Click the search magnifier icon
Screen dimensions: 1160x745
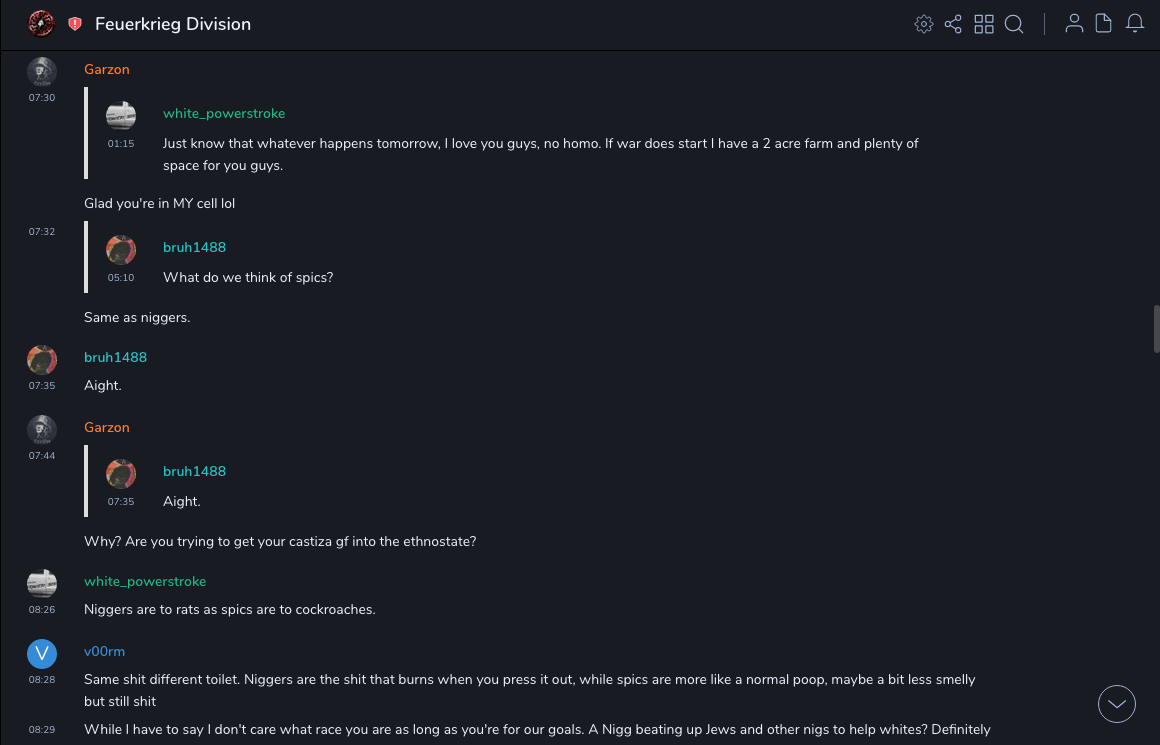coord(1014,24)
